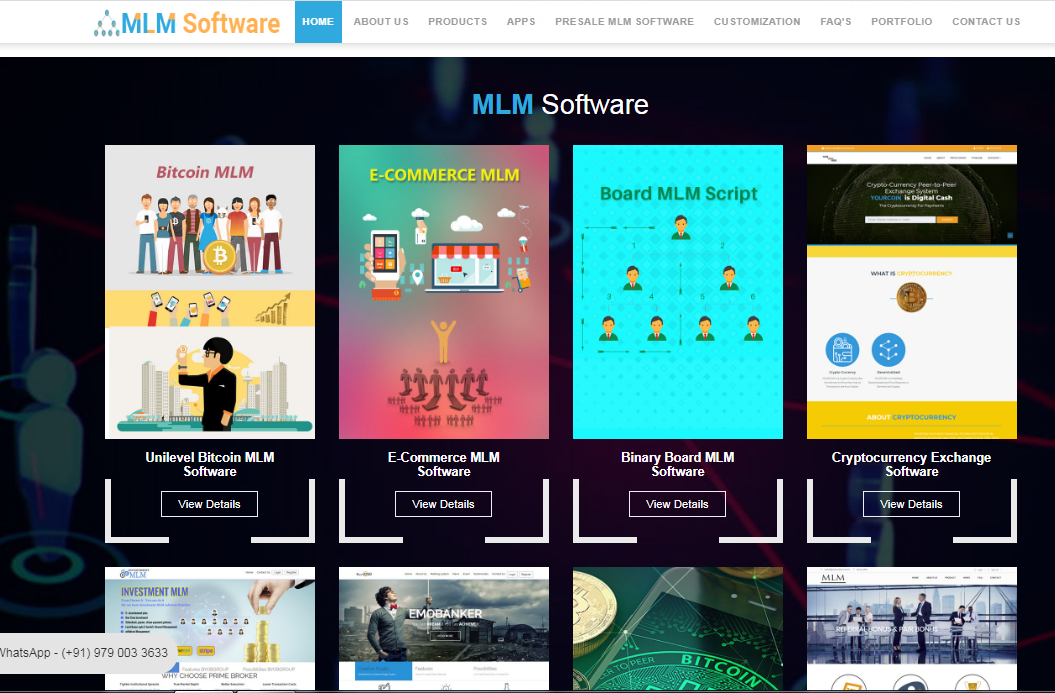This screenshot has height=693, width=1055.
Task: Select the HOME tab in navigation
Action: [x=318, y=21]
